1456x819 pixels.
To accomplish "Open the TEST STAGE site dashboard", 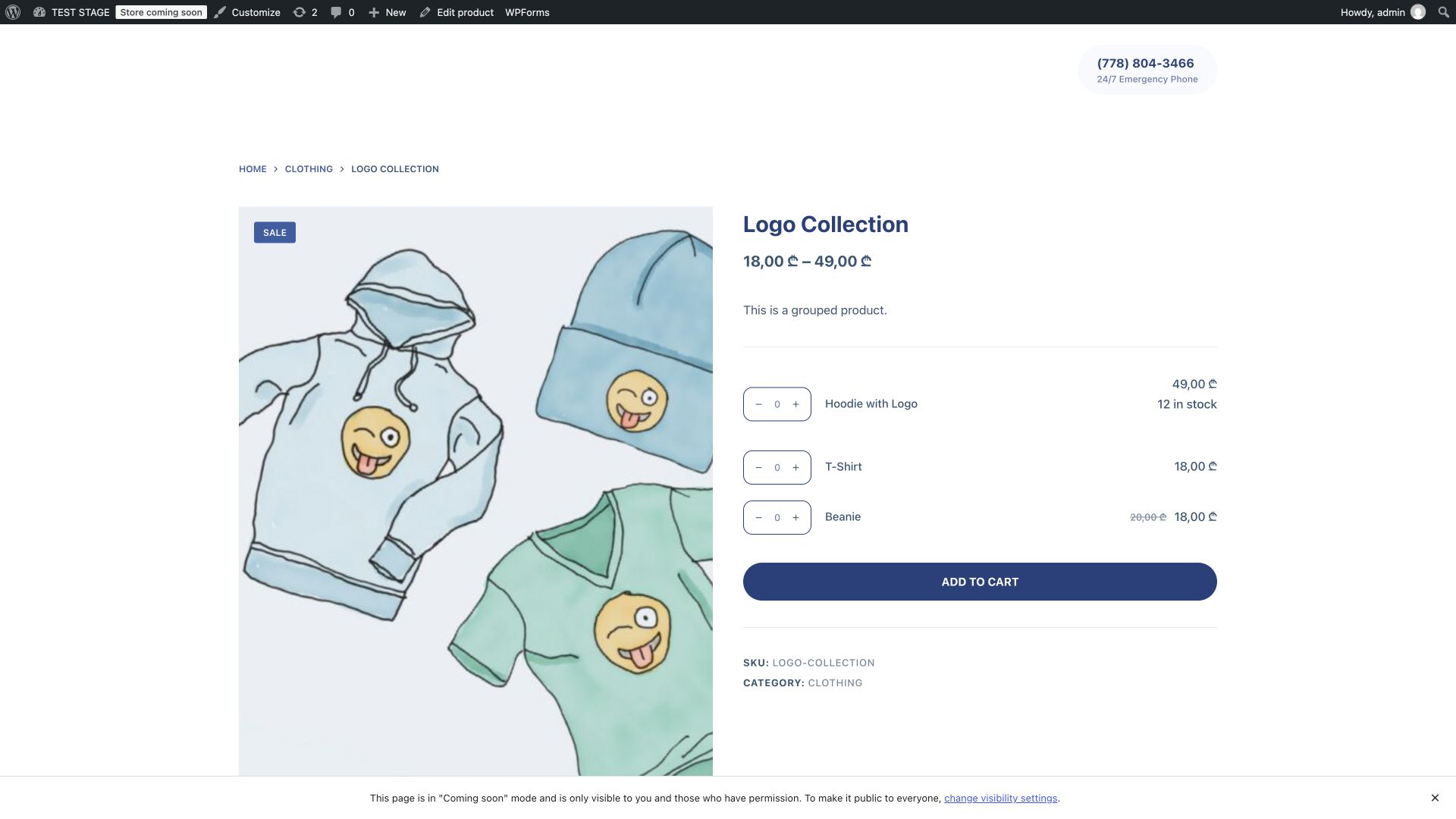I will click(x=72, y=12).
